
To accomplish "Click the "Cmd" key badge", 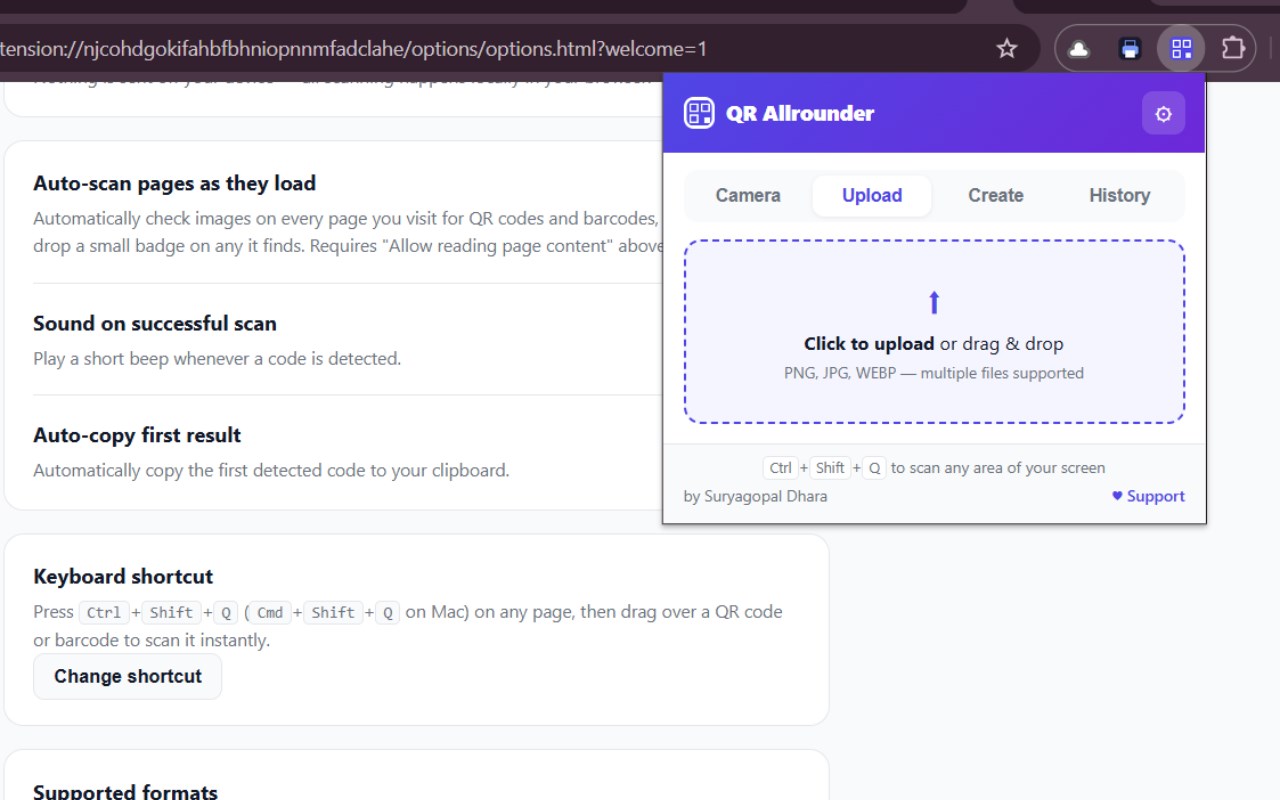I will point(270,613).
